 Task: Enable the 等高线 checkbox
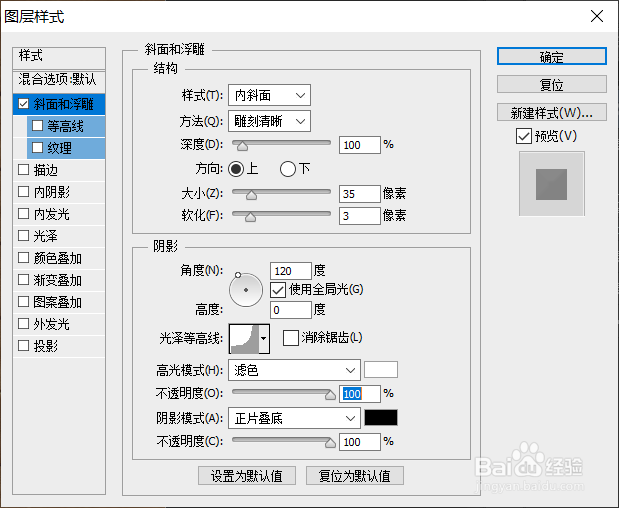[x=38, y=126]
